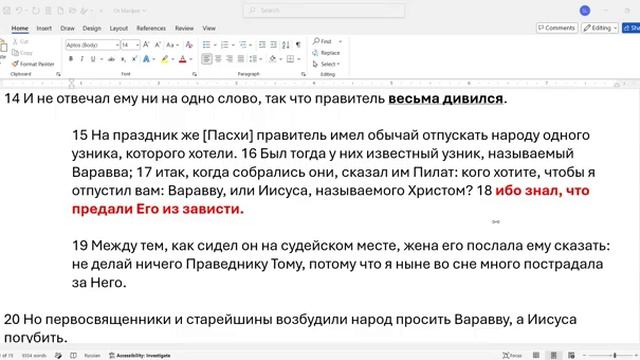Image resolution: width=640 pixels, height=360 pixels.
Task: Switch to the Design tab
Action: (x=91, y=28)
